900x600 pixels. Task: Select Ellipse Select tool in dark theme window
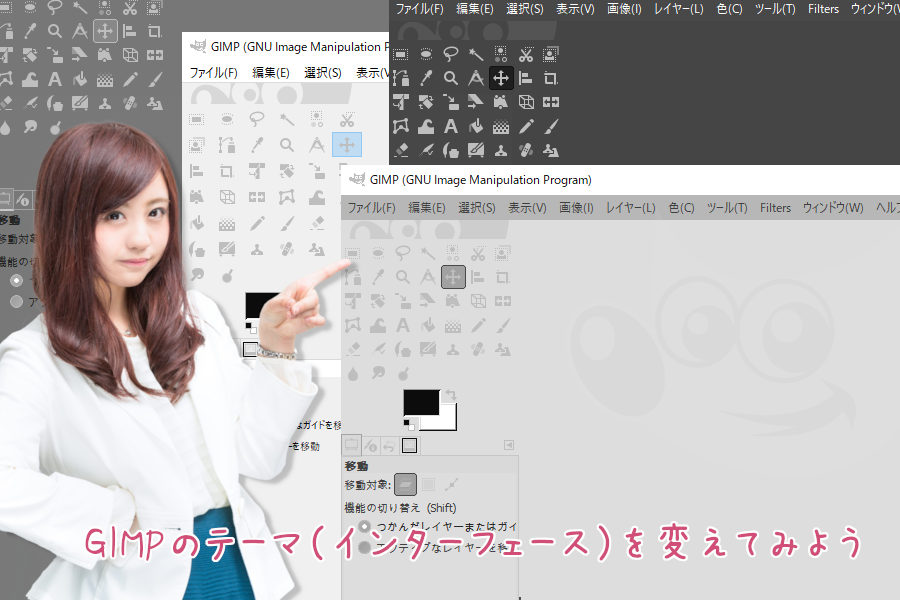click(x=426, y=55)
